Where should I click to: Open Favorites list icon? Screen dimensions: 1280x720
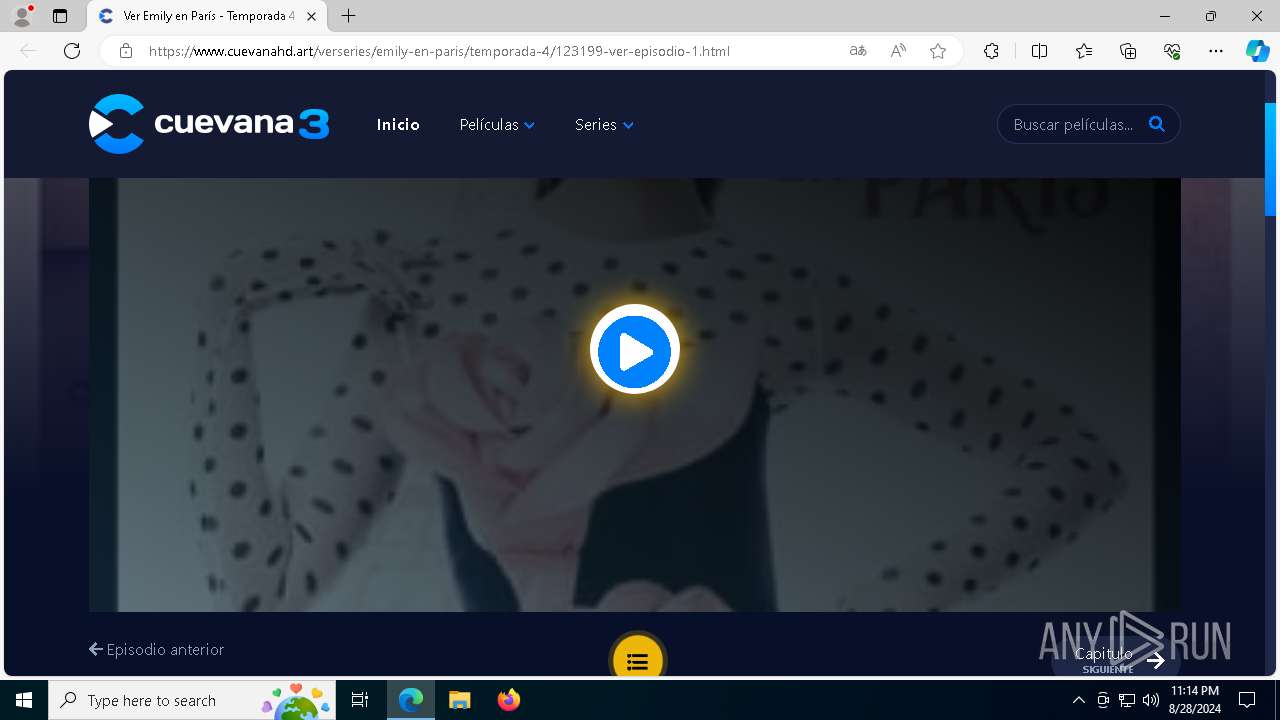(x=1084, y=51)
